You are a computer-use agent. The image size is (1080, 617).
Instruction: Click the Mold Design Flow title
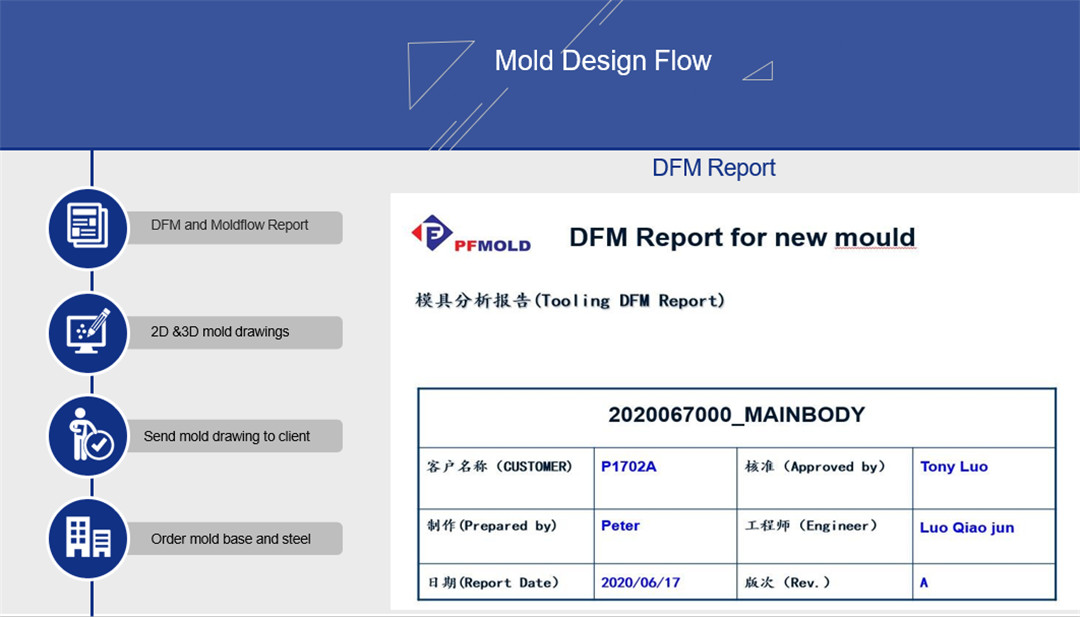pyautogui.click(x=603, y=61)
